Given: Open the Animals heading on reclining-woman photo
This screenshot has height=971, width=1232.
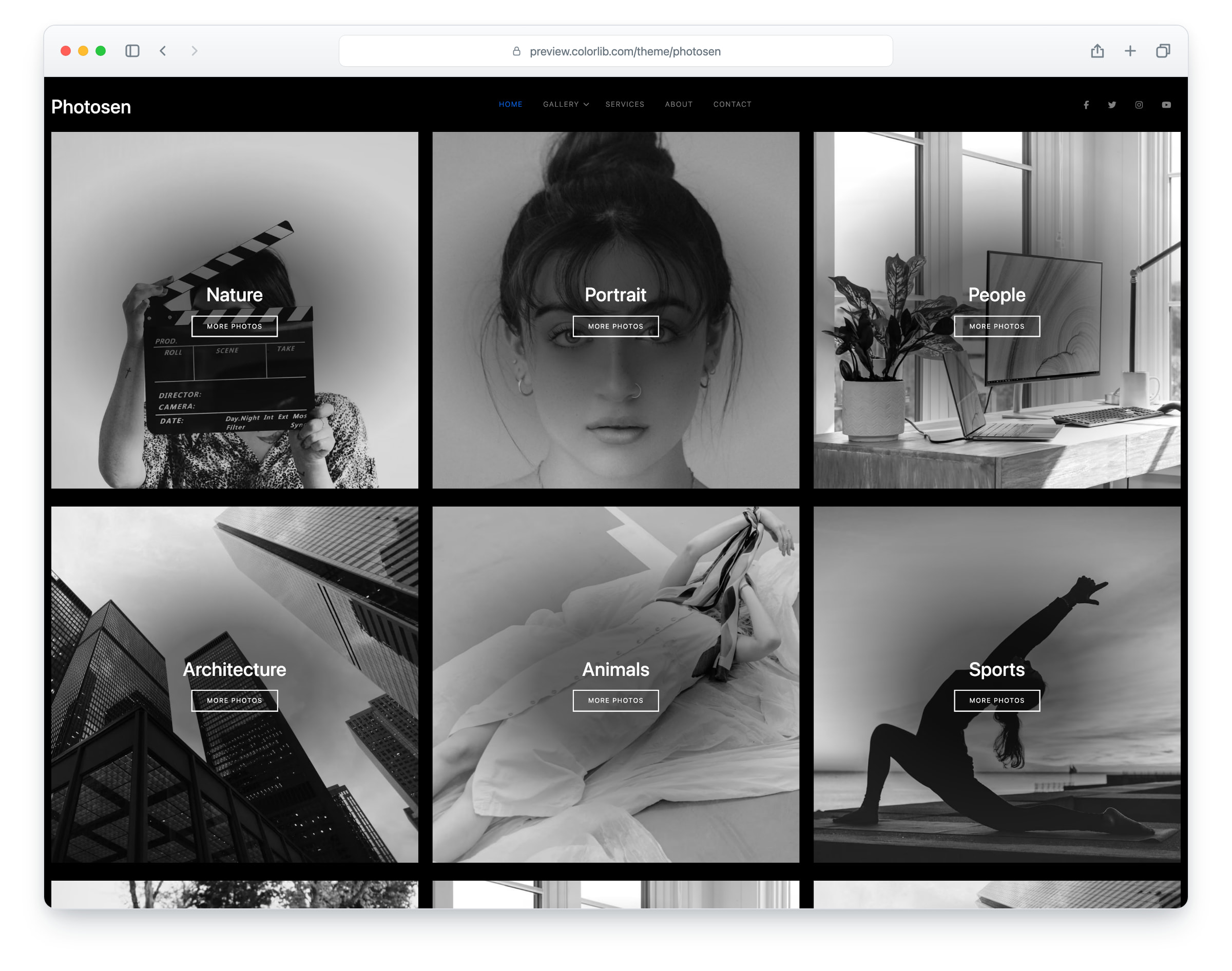Looking at the screenshot, I should point(615,669).
